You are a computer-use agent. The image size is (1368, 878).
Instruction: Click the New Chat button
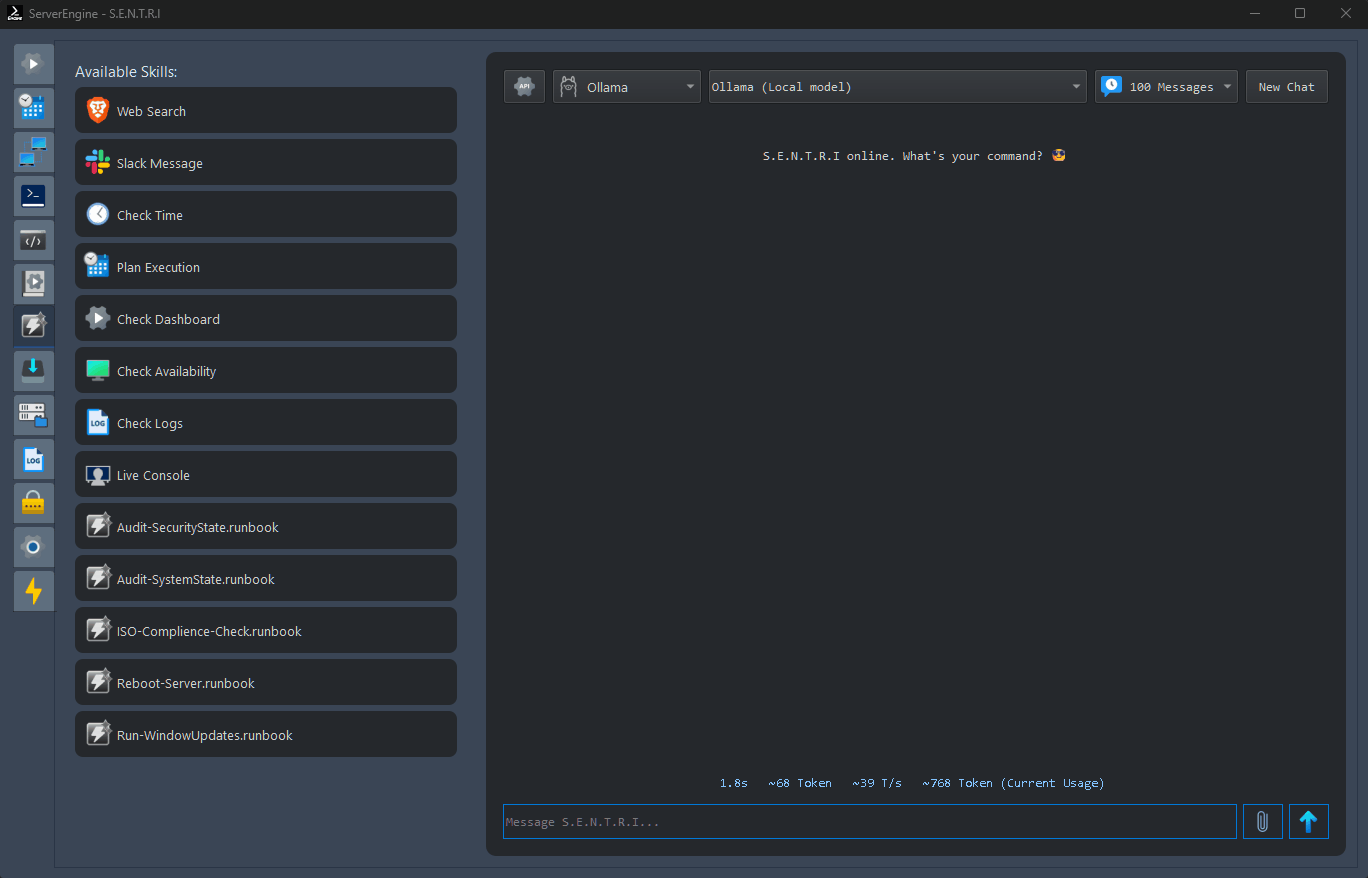(1286, 87)
